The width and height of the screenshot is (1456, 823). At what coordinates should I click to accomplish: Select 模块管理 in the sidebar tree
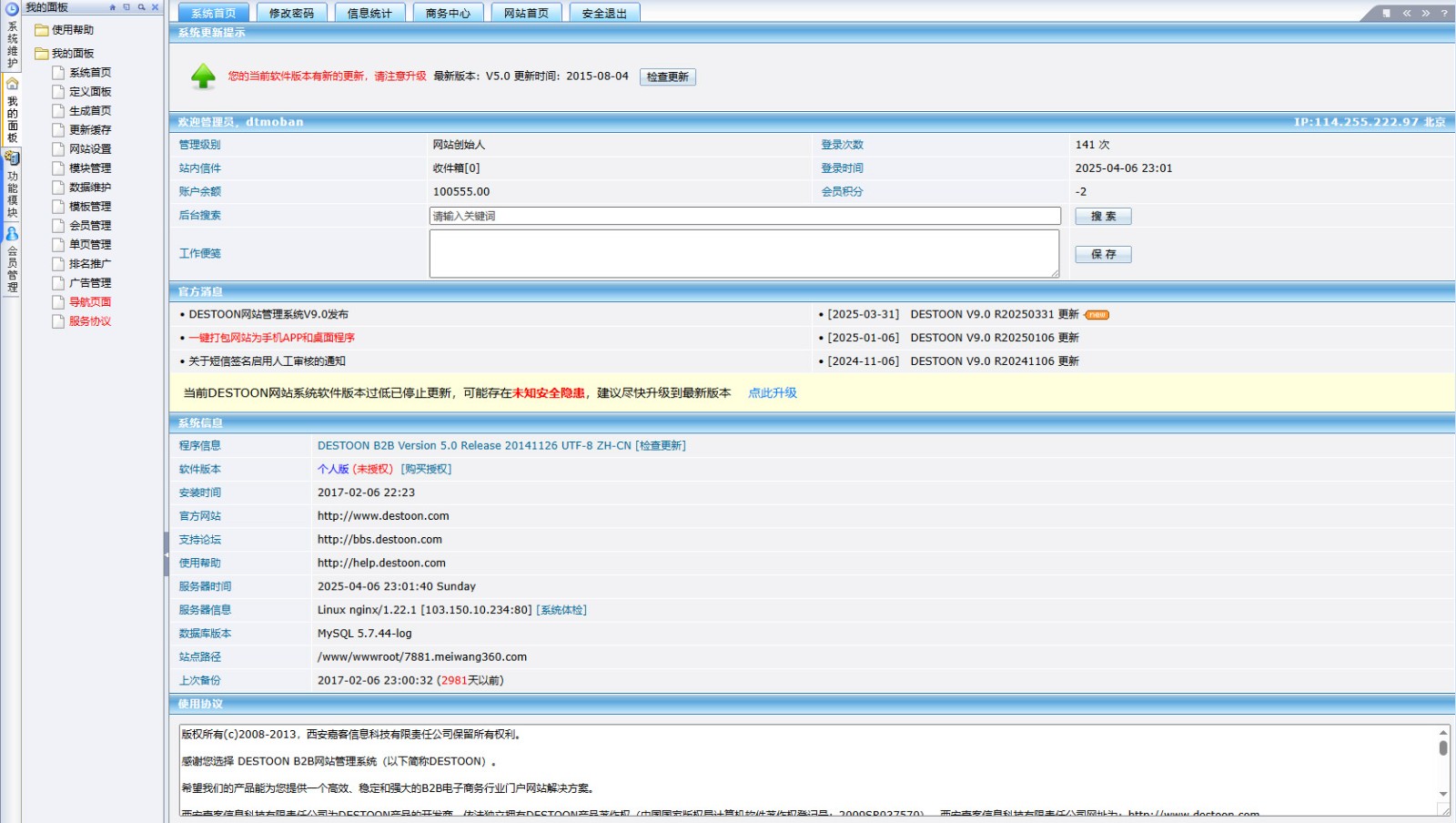click(x=90, y=168)
